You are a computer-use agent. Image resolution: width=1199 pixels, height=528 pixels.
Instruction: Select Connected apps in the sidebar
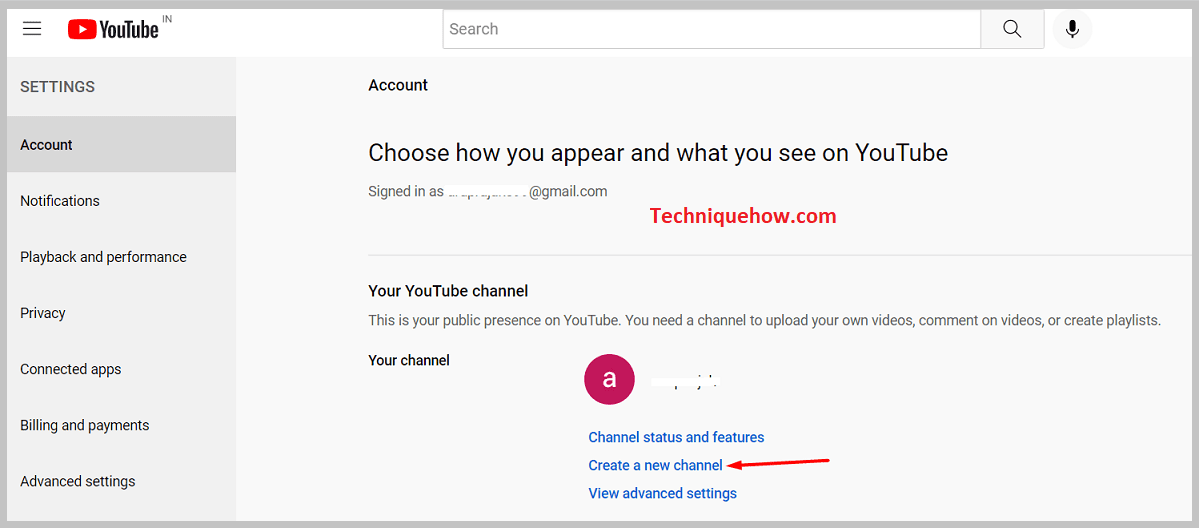[71, 369]
